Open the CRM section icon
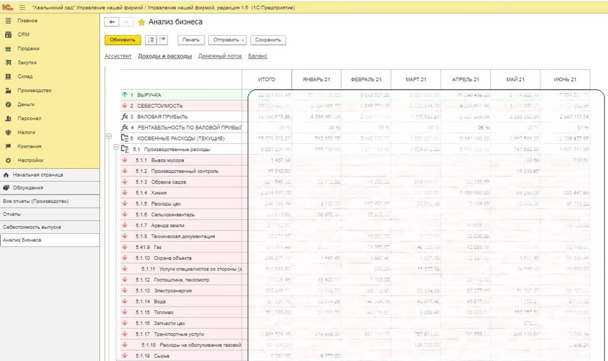 [8, 35]
